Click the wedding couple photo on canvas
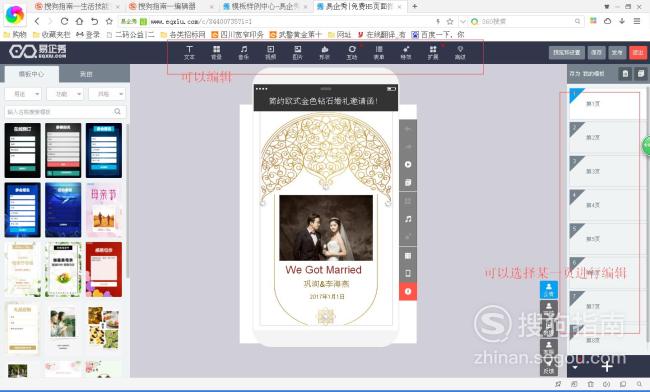The width and height of the screenshot is (650, 392). click(x=326, y=228)
